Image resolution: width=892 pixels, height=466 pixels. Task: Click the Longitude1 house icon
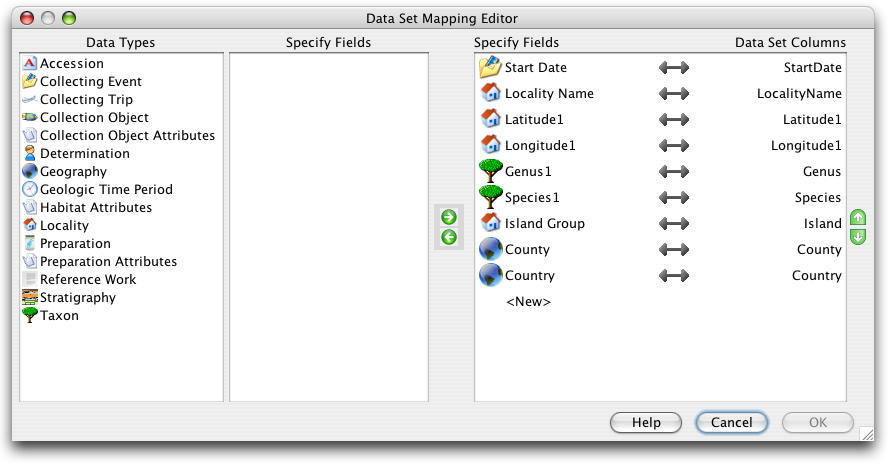coord(490,145)
